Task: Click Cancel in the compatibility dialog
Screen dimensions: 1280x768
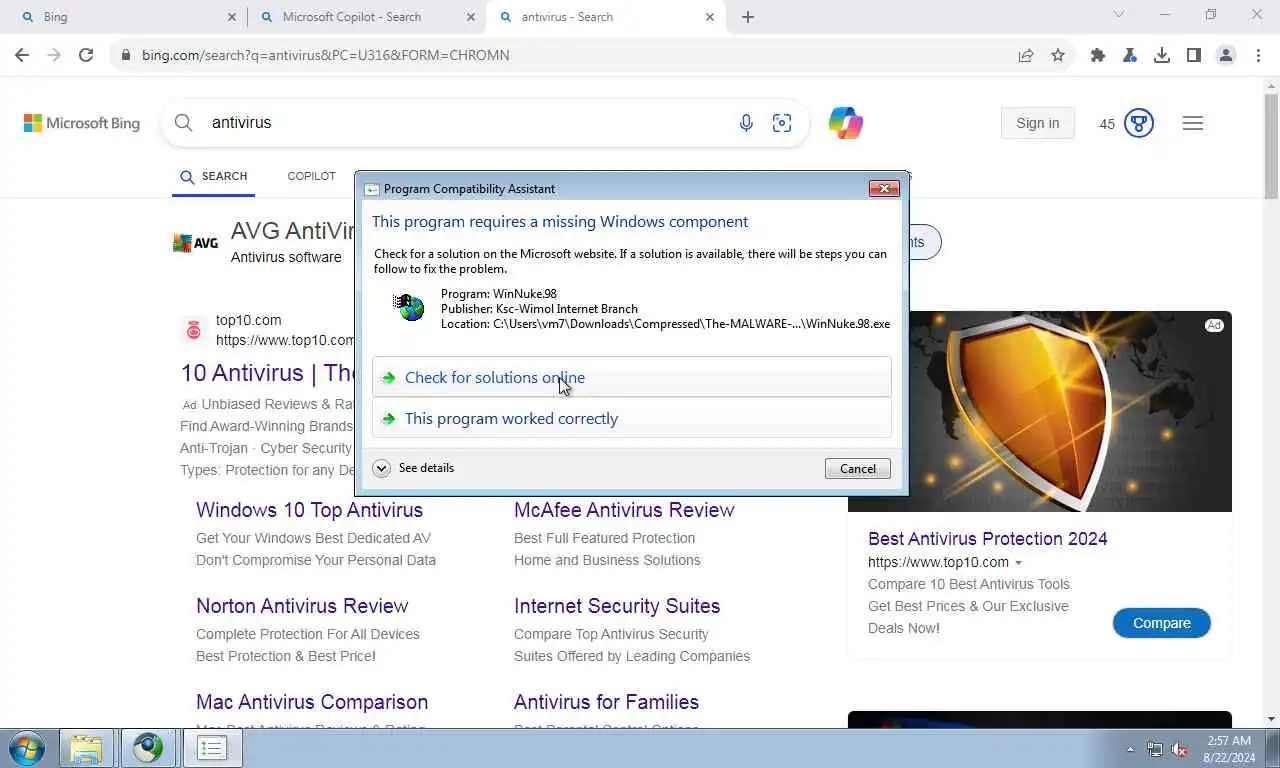Action: tap(857, 468)
